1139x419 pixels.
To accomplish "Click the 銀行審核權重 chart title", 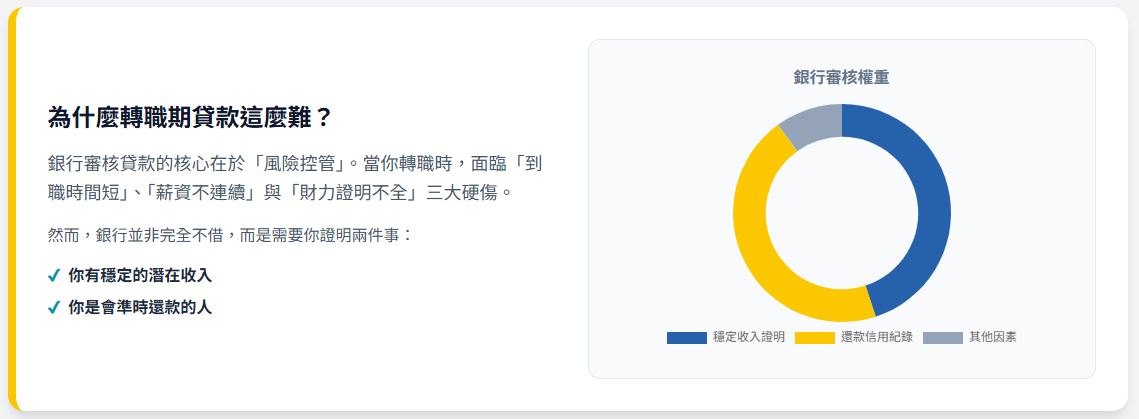I will point(841,77).
